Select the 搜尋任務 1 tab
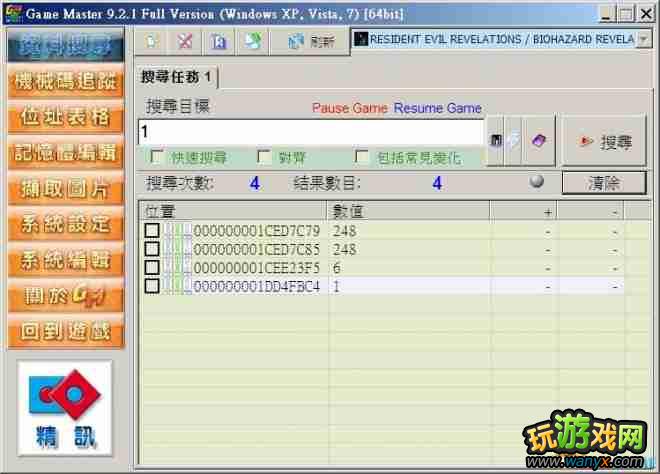The width and height of the screenshot is (660, 474). (176, 77)
